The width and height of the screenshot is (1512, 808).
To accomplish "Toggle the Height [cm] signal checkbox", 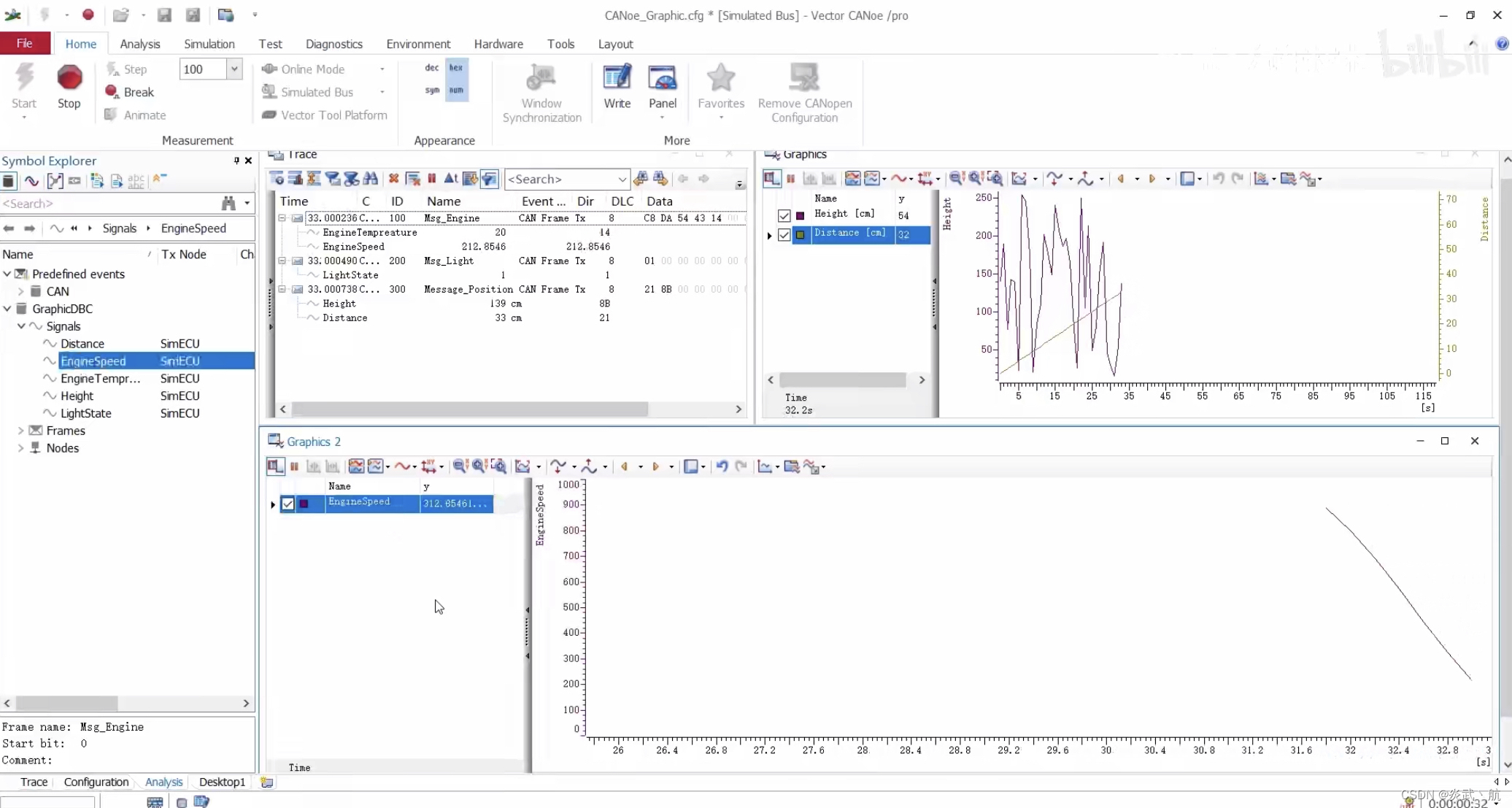I will [784, 215].
